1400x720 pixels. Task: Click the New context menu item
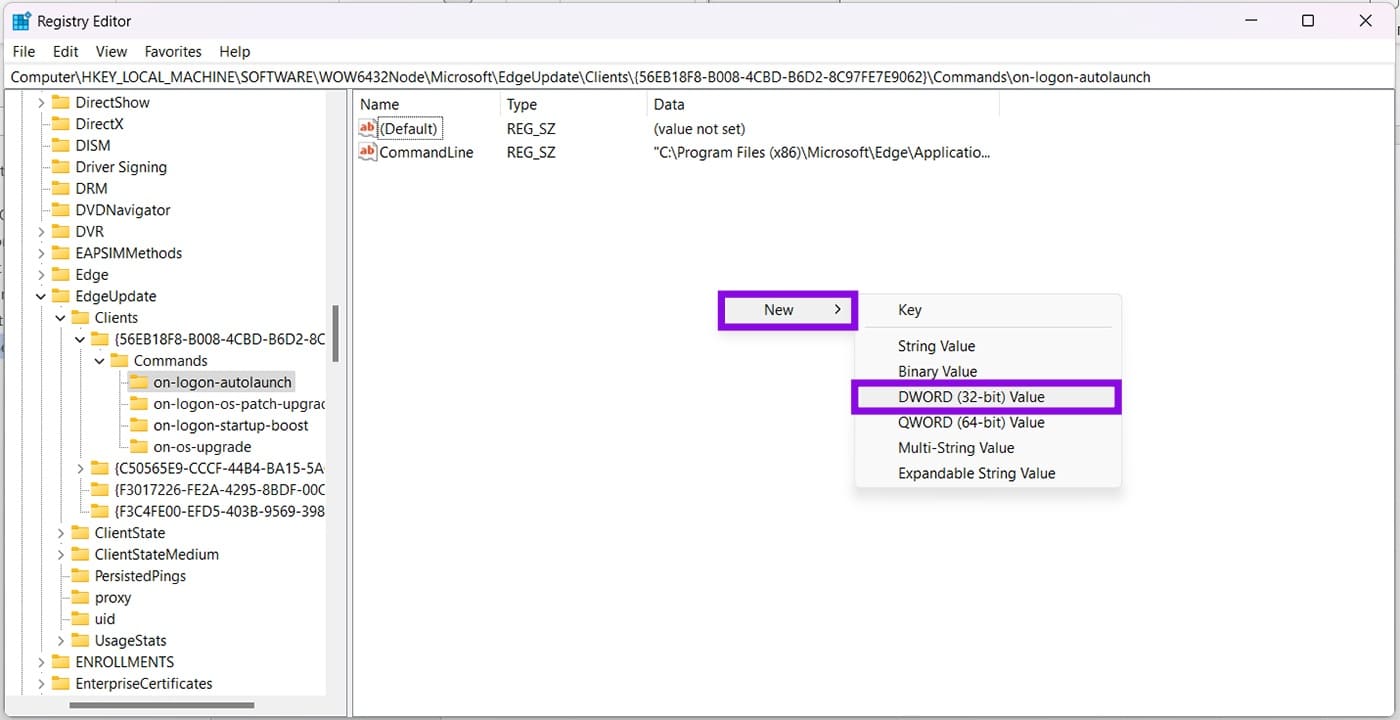(x=788, y=310)
